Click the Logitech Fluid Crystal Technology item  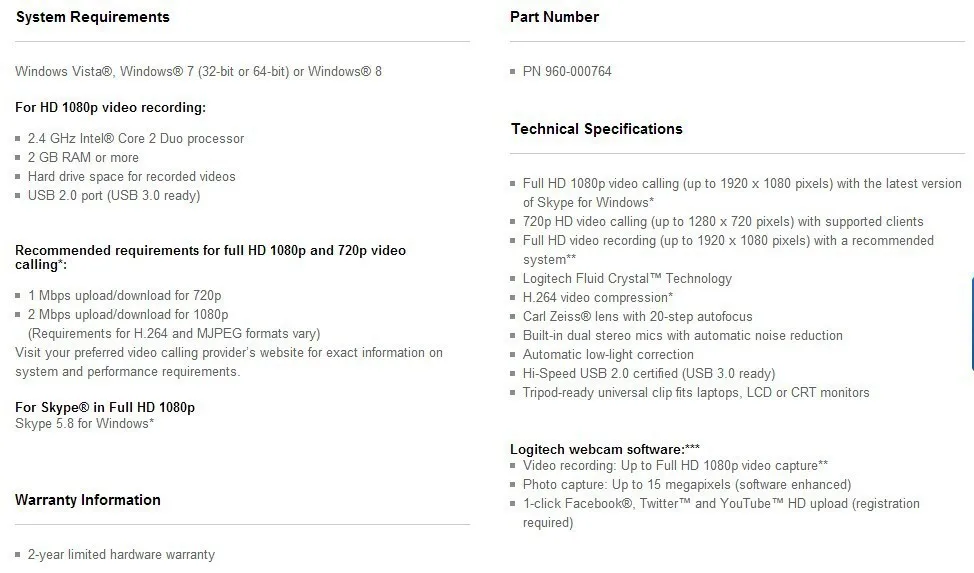tap(627, 279)
